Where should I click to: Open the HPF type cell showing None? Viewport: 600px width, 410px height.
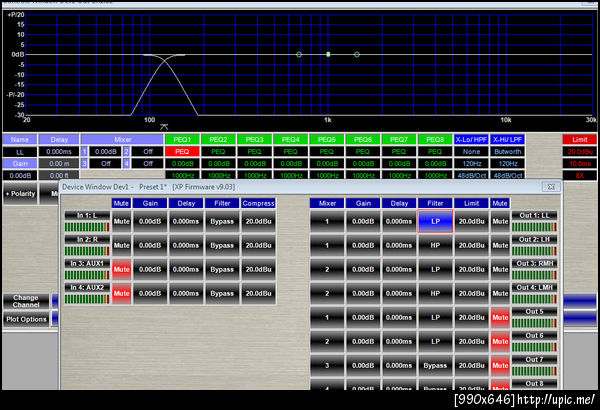[x=471, y=152]
